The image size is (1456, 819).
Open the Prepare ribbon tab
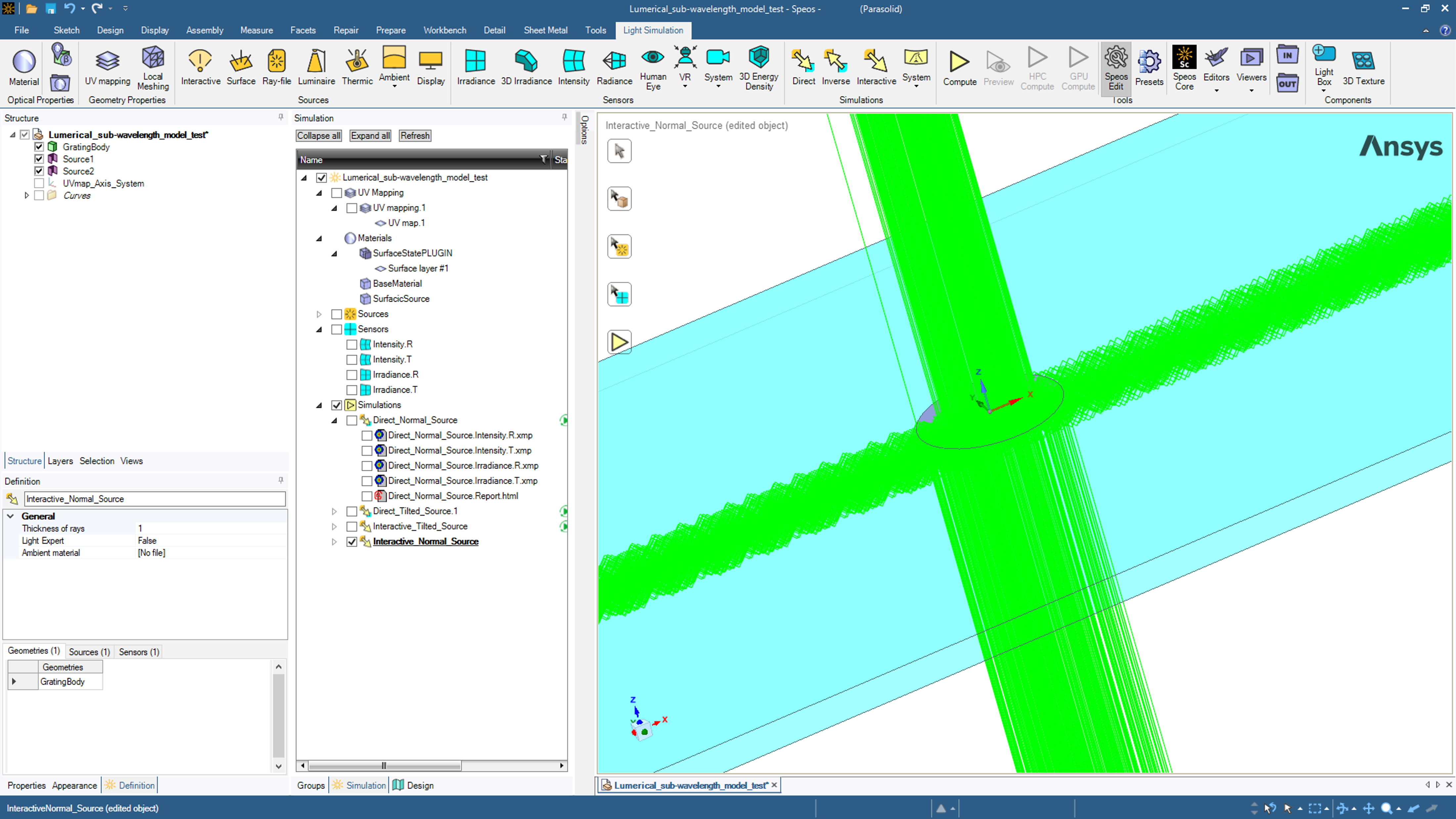point(390,30)
